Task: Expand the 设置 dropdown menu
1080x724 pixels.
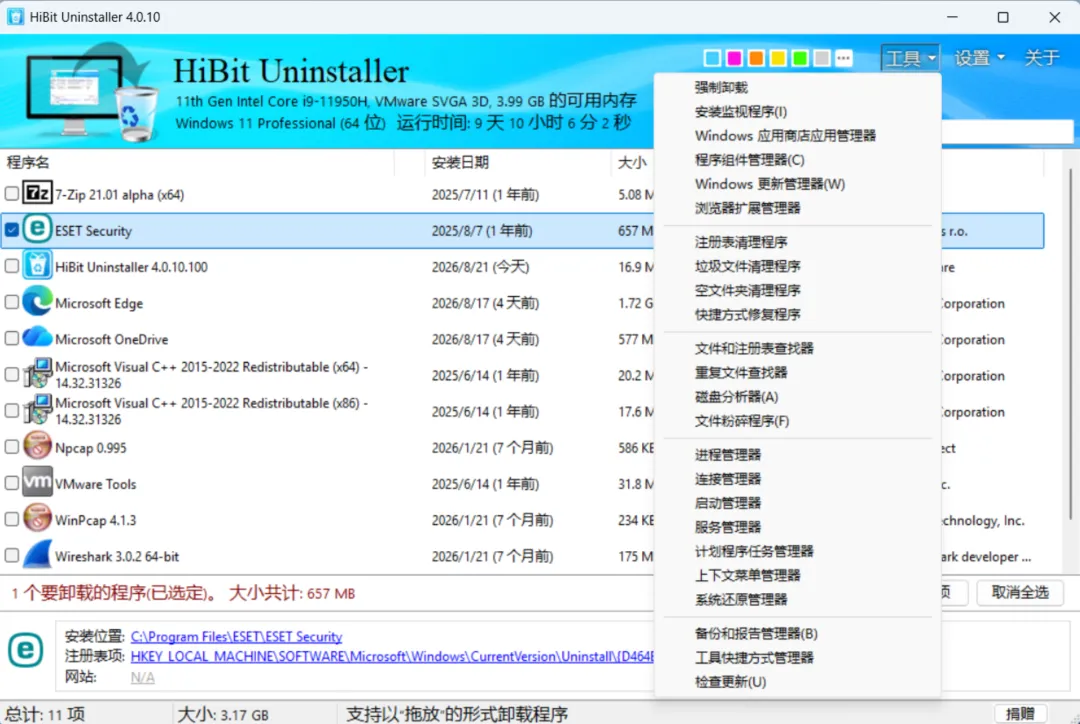Action: point(979,59)
